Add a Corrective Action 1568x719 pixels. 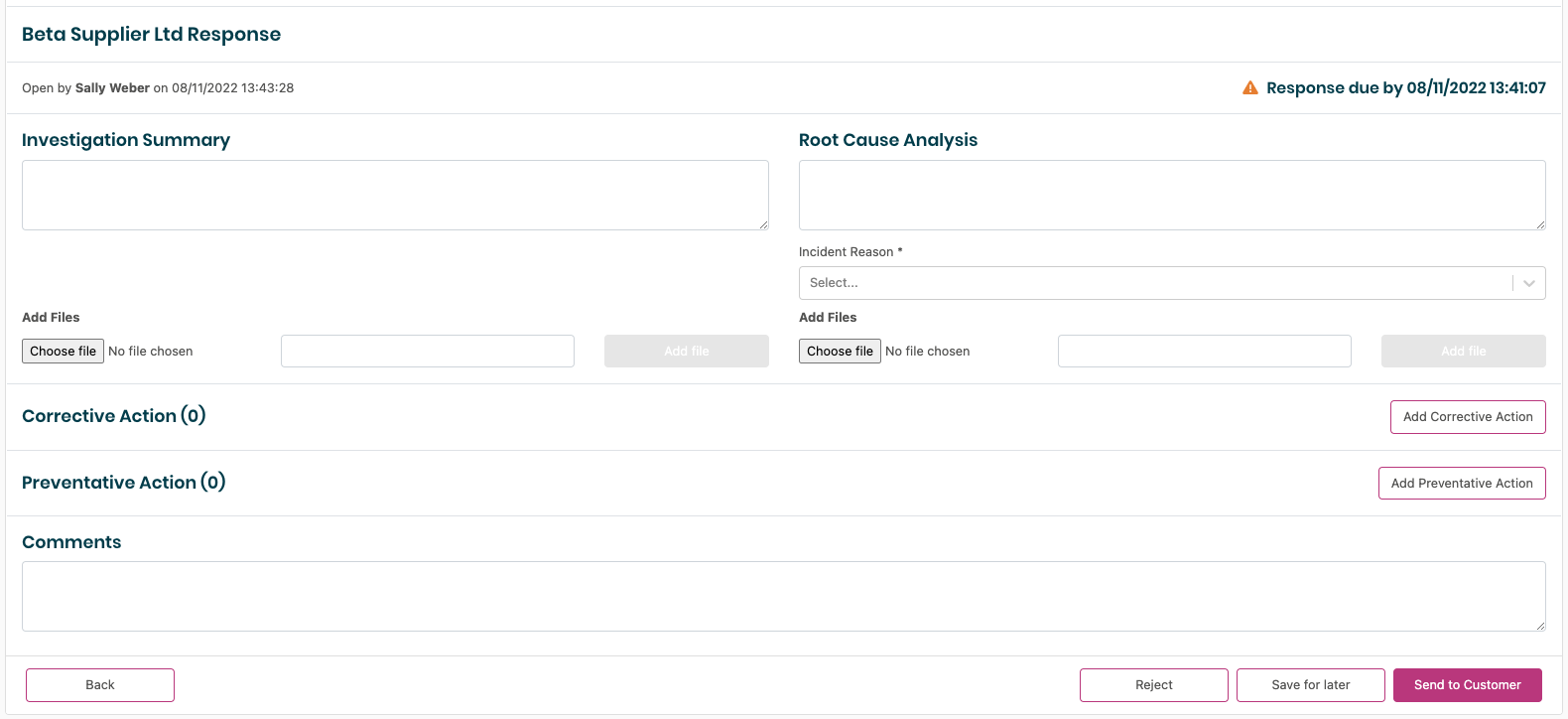(x=1467, y=417)
